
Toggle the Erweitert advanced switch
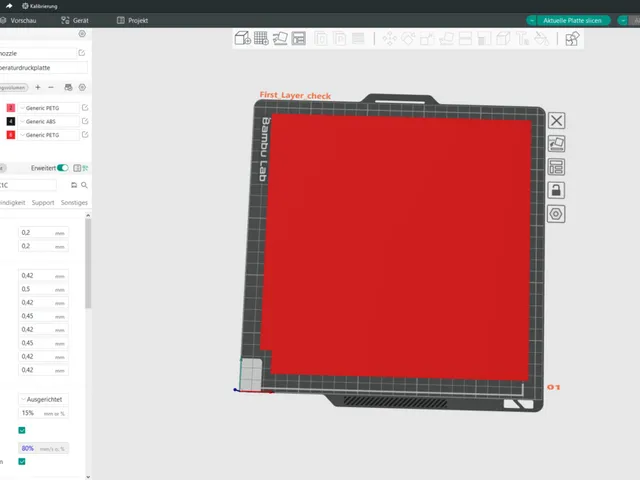click(62, 168)
